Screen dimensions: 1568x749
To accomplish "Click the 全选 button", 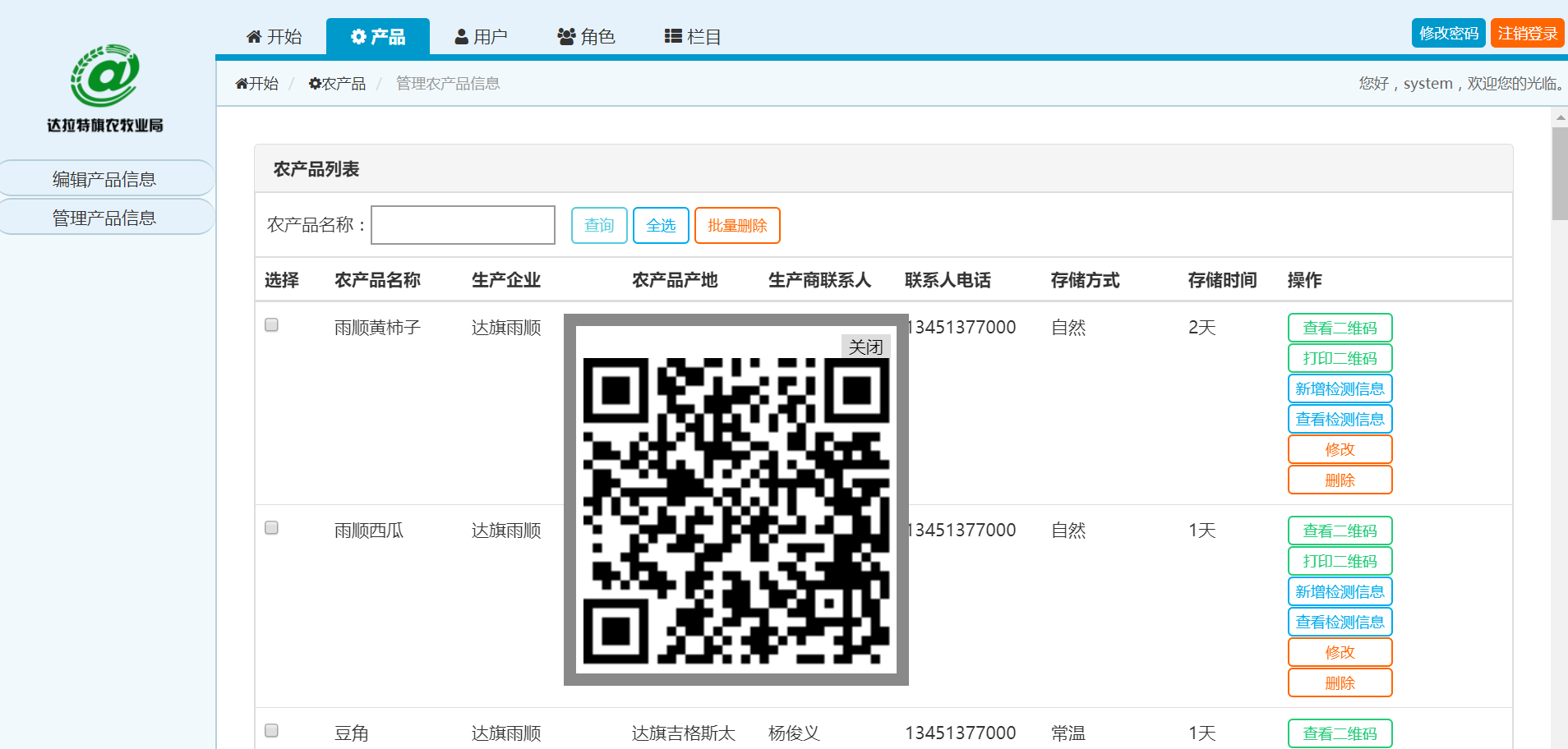I will coord(661,226).
